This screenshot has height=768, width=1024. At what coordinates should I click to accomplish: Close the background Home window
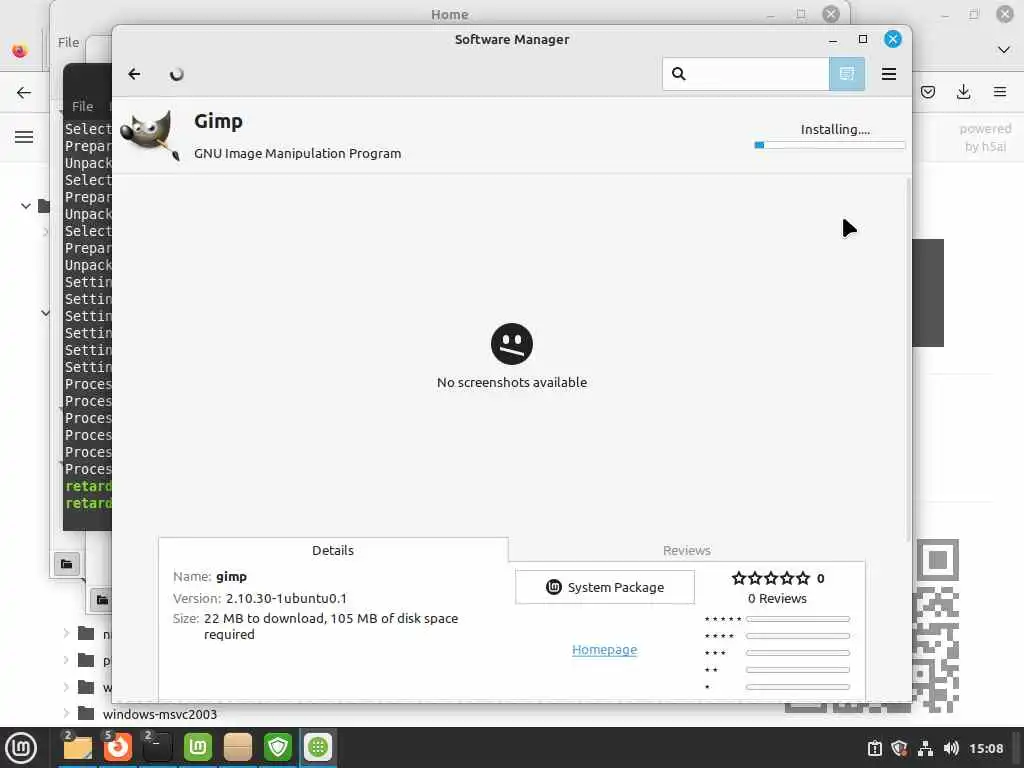pos(831,14)
